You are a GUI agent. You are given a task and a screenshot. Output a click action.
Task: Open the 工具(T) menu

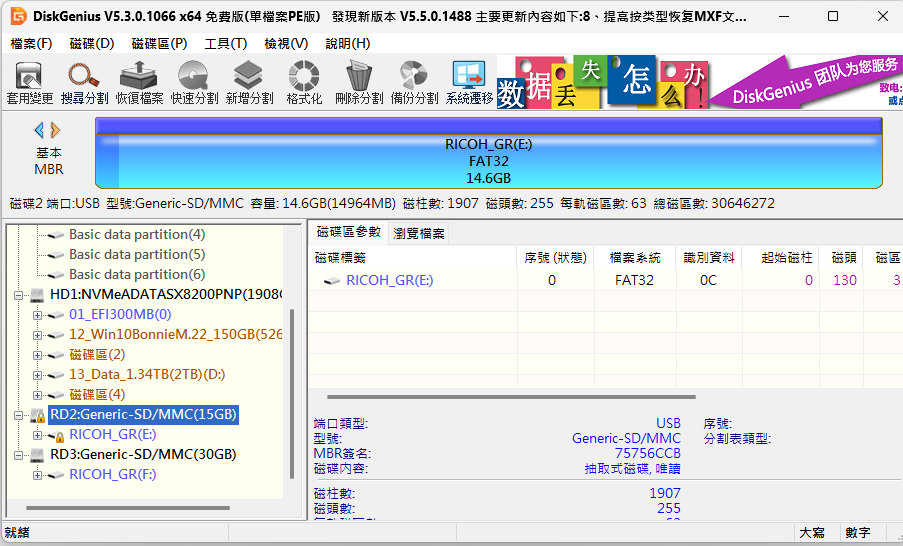[226, 44]
